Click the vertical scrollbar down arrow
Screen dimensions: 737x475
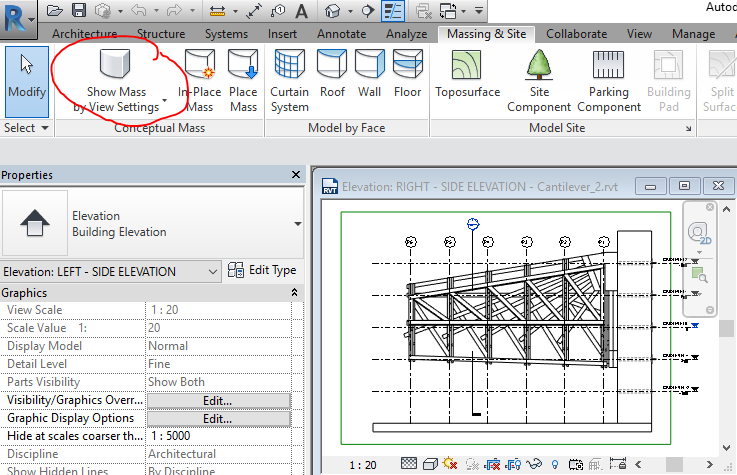click(x=726, y=448)
